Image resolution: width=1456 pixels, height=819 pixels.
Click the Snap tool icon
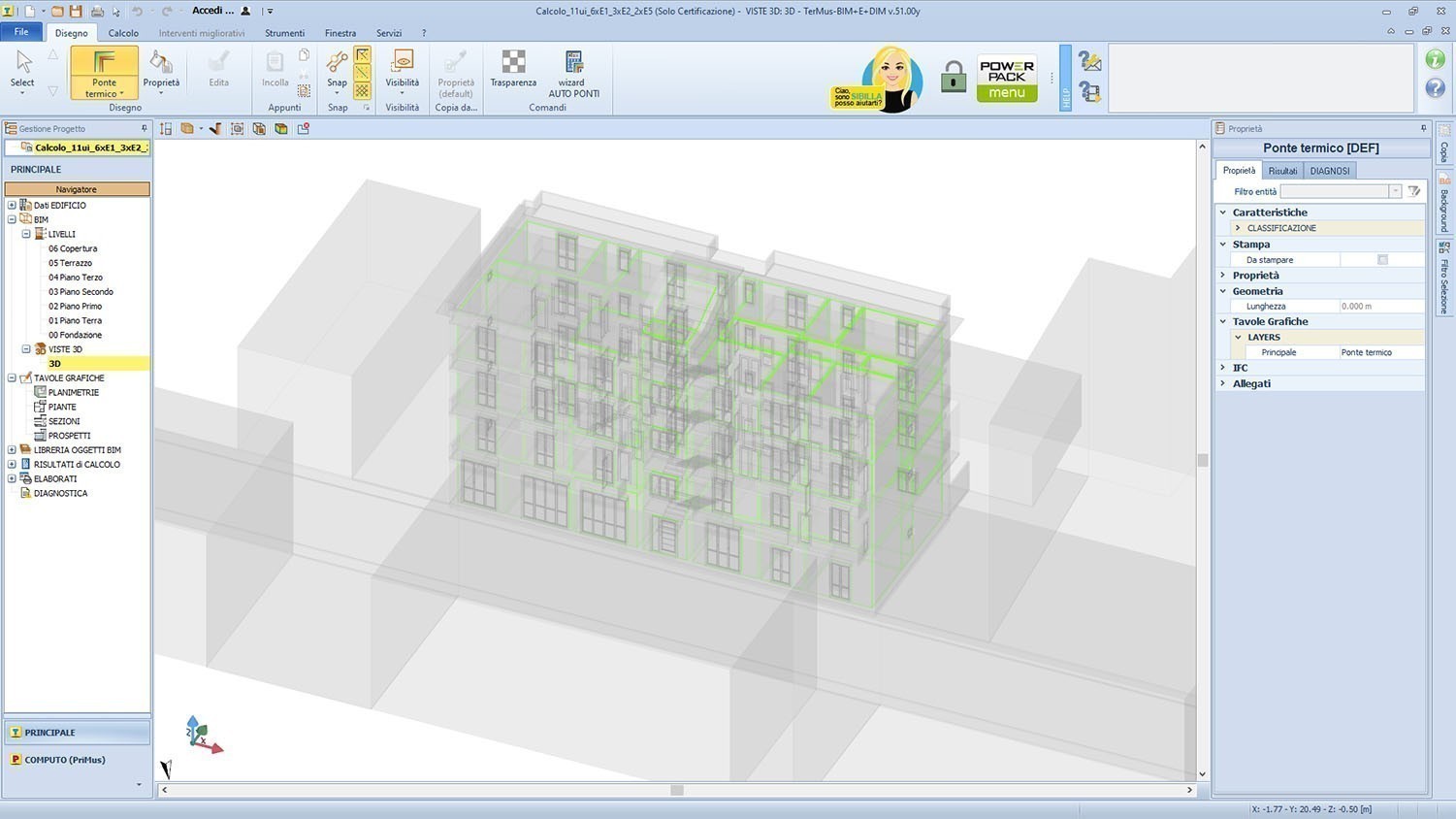(337, 64)
